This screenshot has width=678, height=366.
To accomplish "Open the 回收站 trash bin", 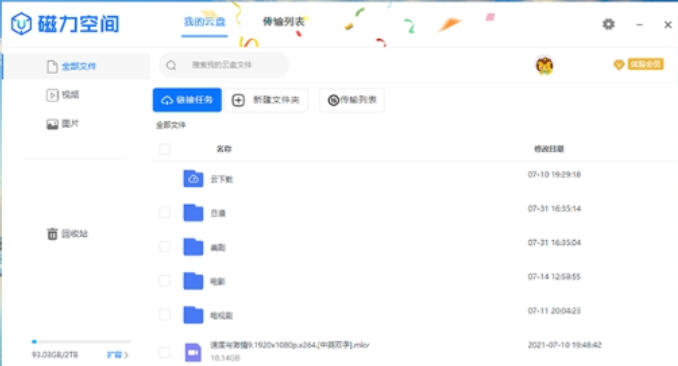I will click(67, 234).
